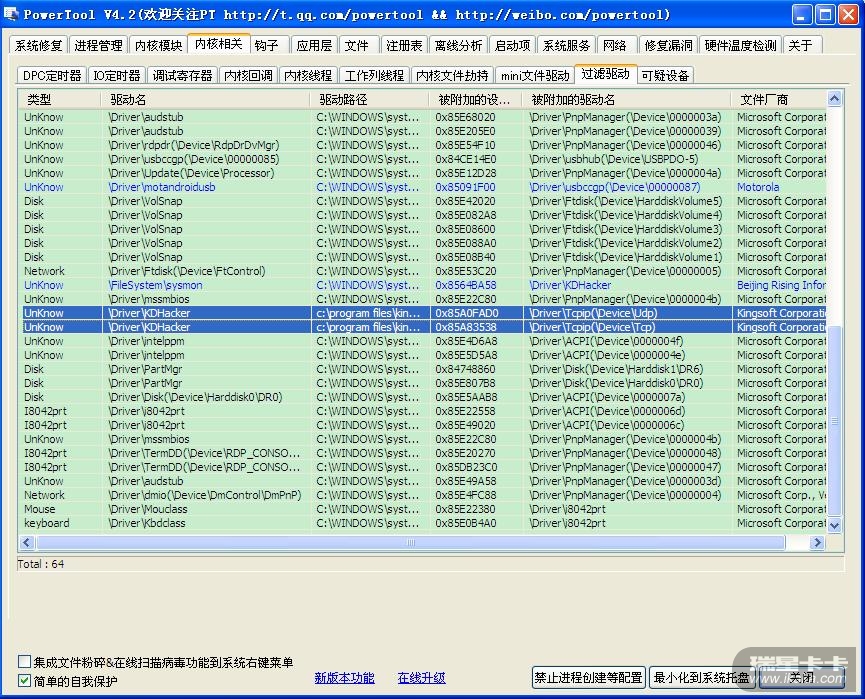Toggle 简单的自我保护 checkbox

point(24,680)
